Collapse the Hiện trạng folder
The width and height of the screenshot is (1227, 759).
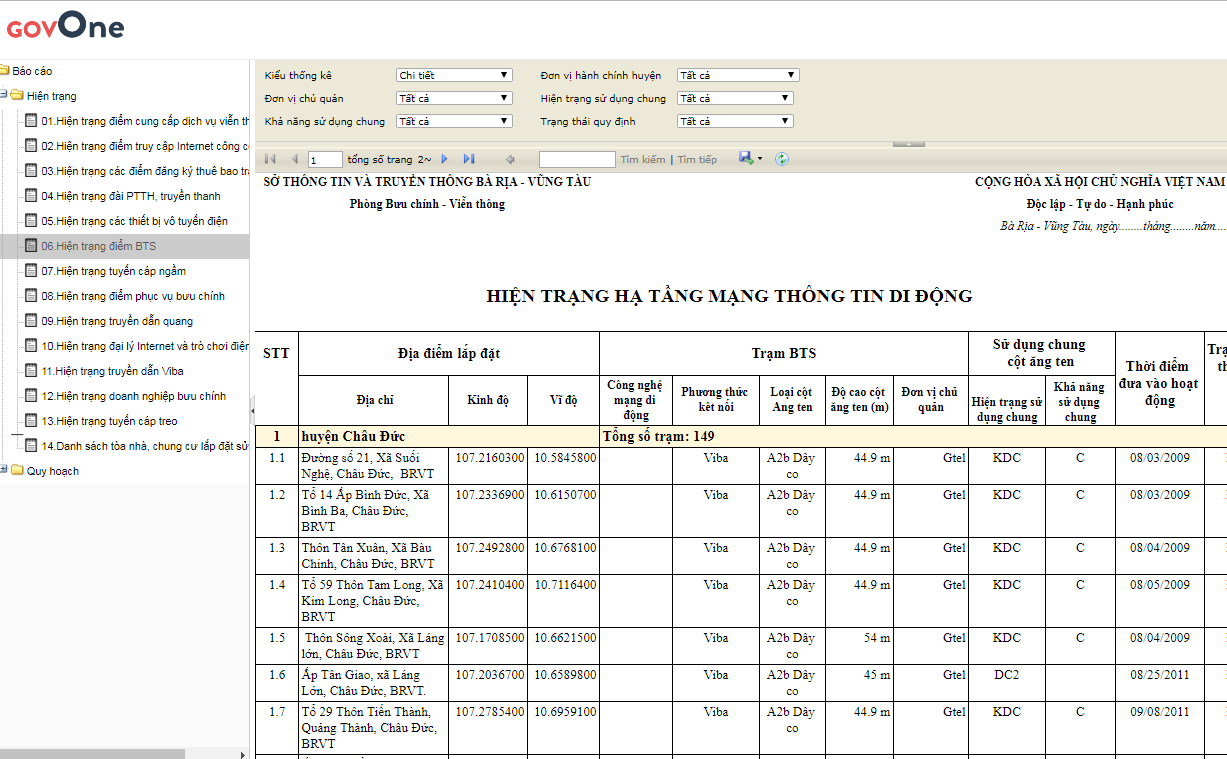[x=4, y=96]
